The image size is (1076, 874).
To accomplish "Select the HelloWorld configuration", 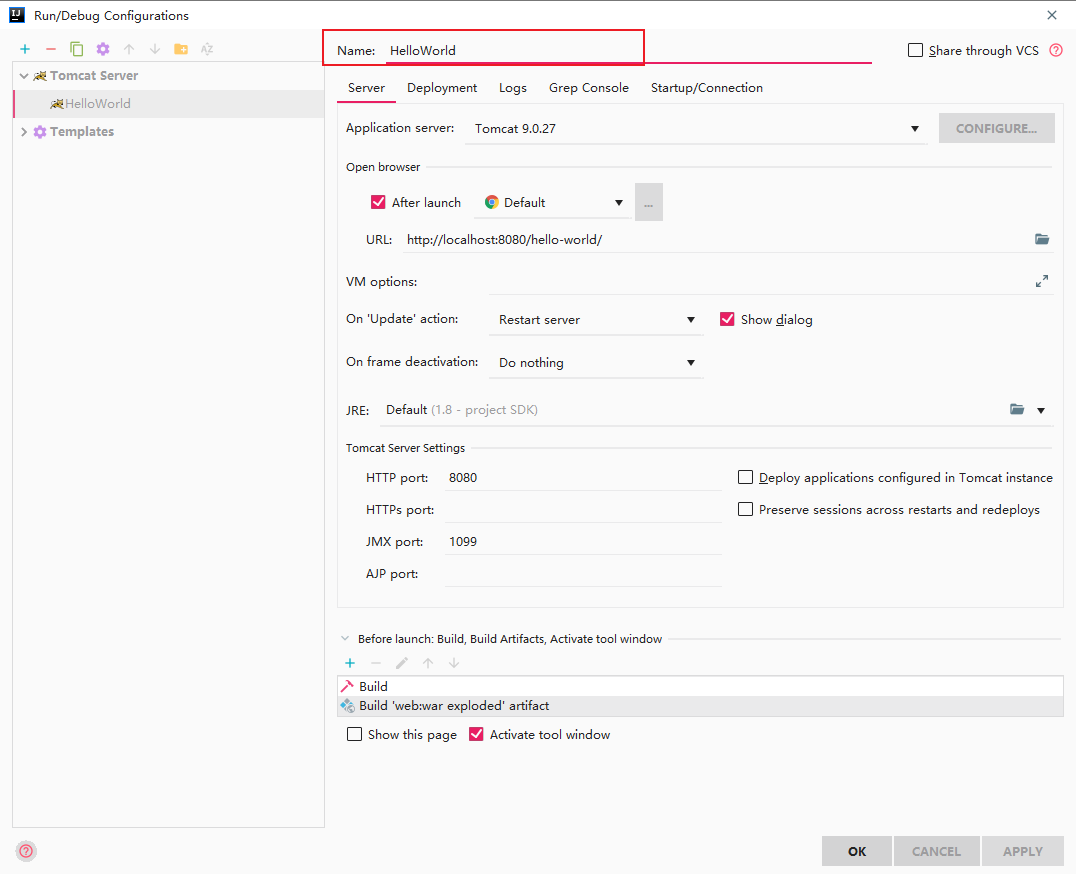I will 169,104.
